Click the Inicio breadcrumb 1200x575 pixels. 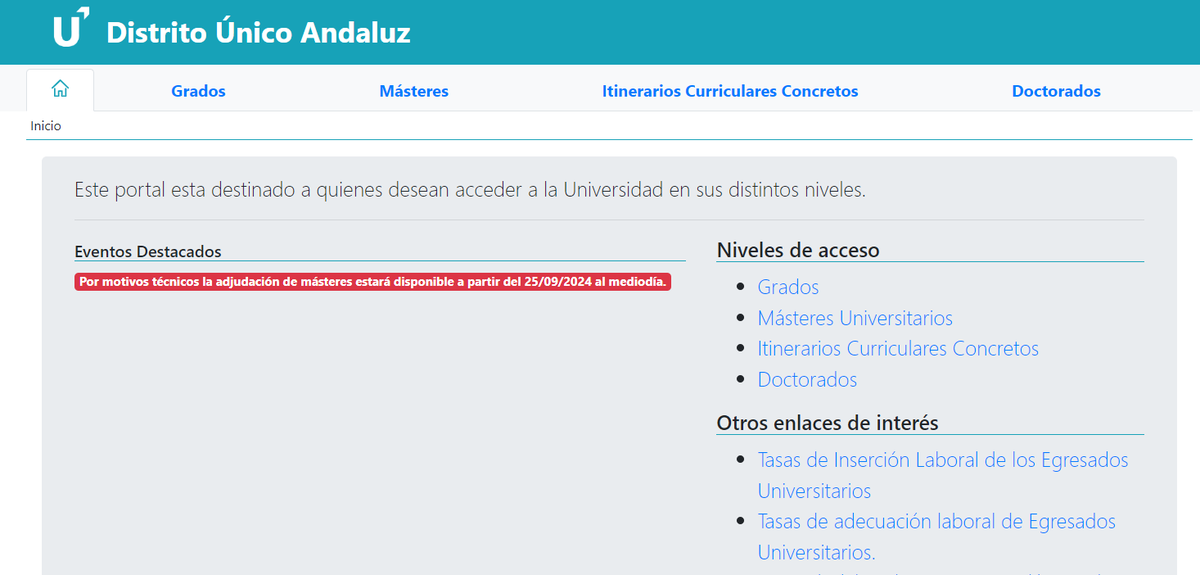click(46, 126)
